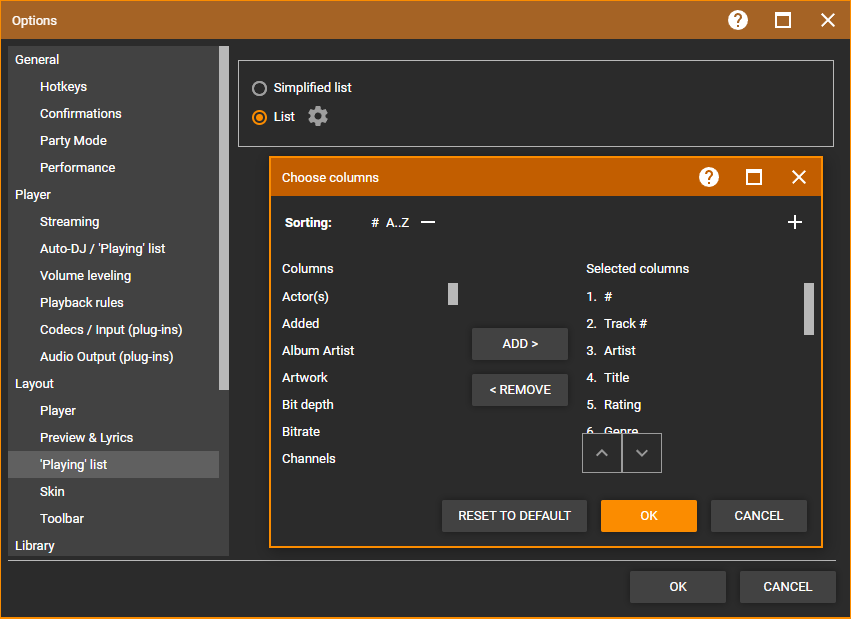This screenshot has height=619, width=851.
Task: Enable the List display option
Action: coord(259,116)
